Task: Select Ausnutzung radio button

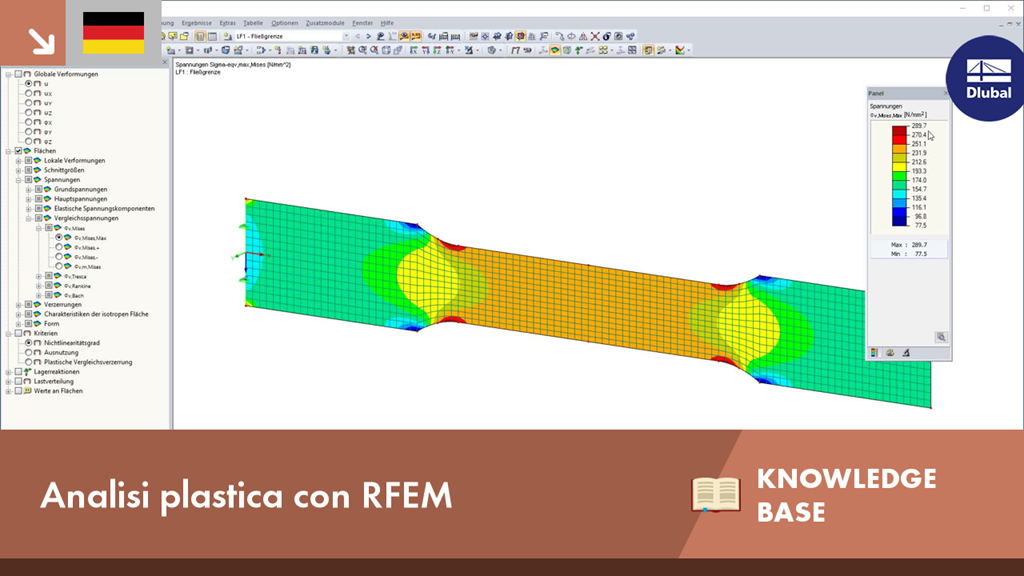Action: [x=28, y=352]
